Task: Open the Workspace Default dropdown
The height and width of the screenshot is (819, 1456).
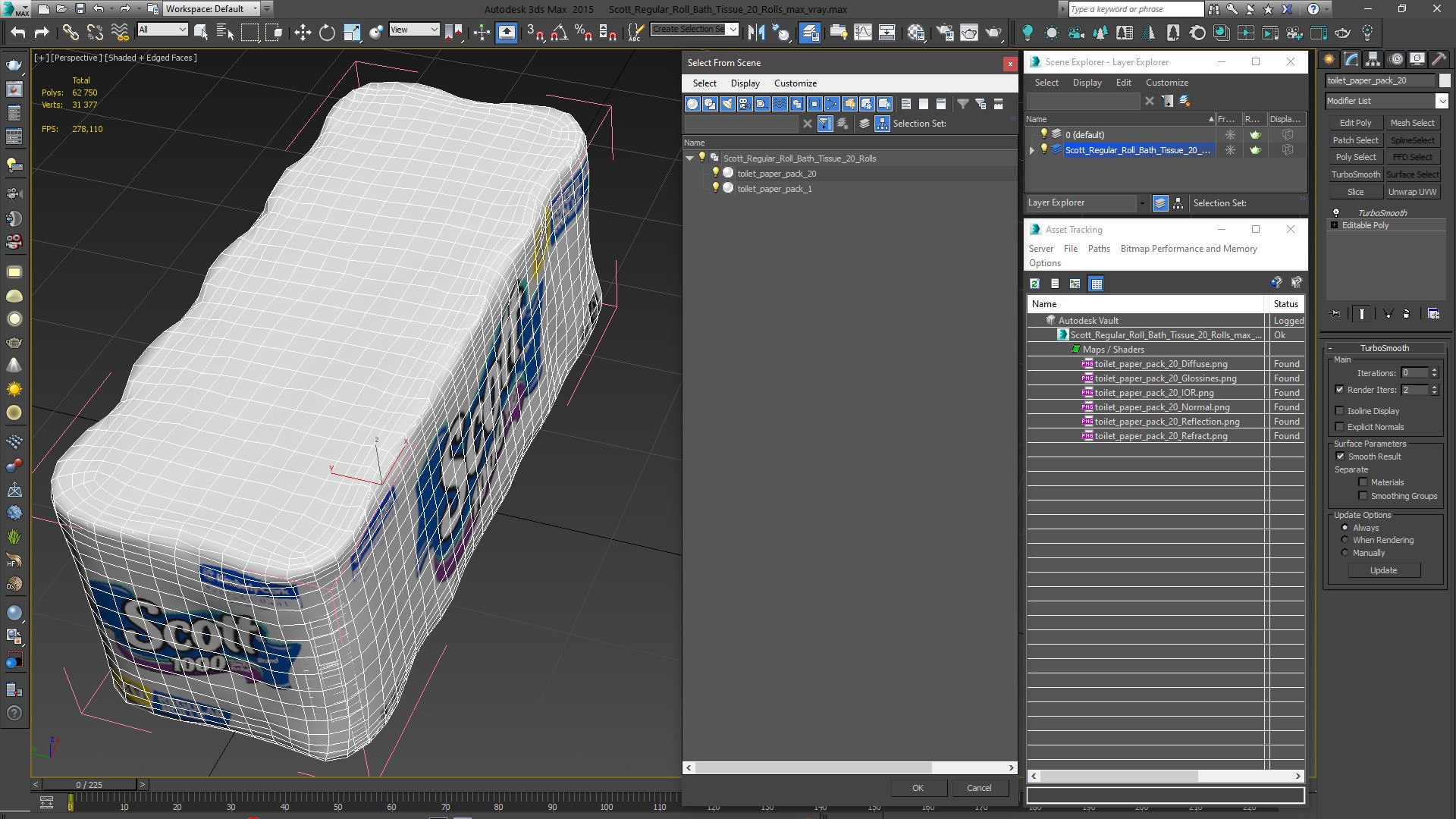Action: click(x=212, y=9)
